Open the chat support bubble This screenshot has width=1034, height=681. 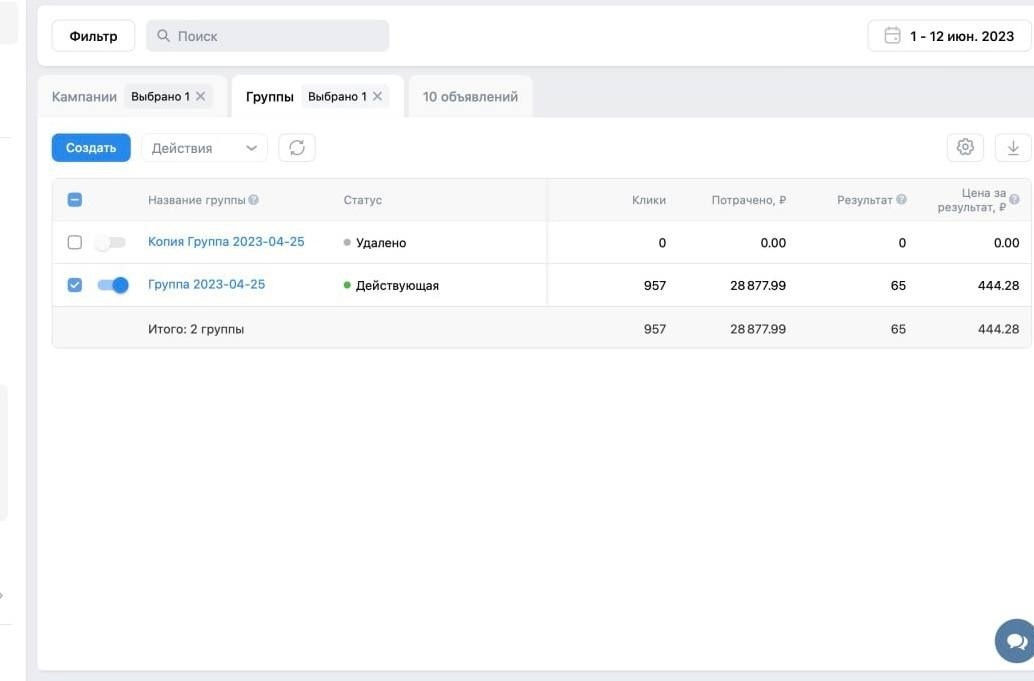(x=1016, y=640)
